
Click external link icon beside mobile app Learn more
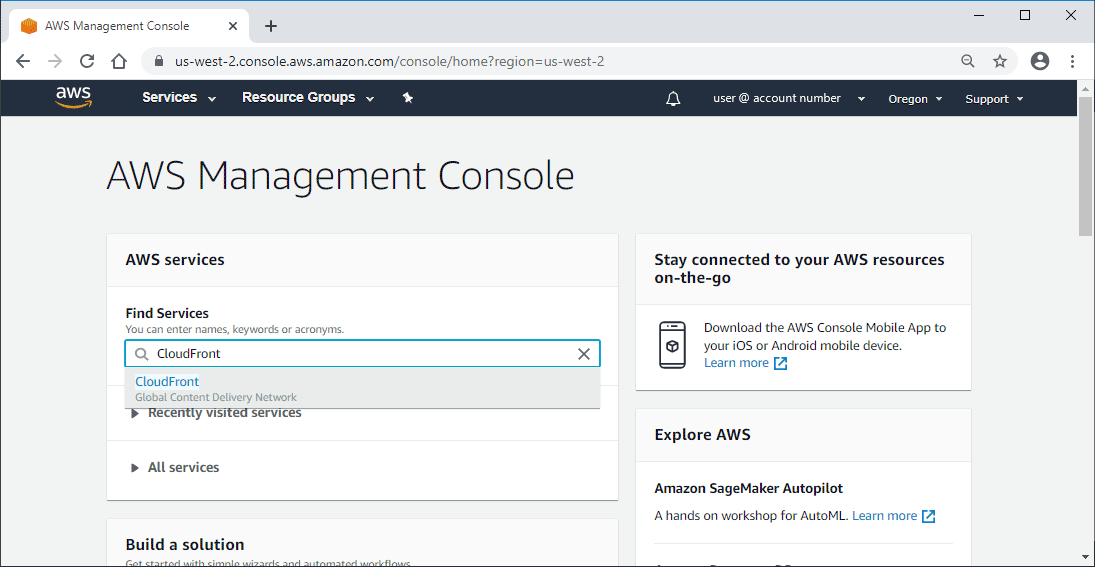tap(781, 363)
